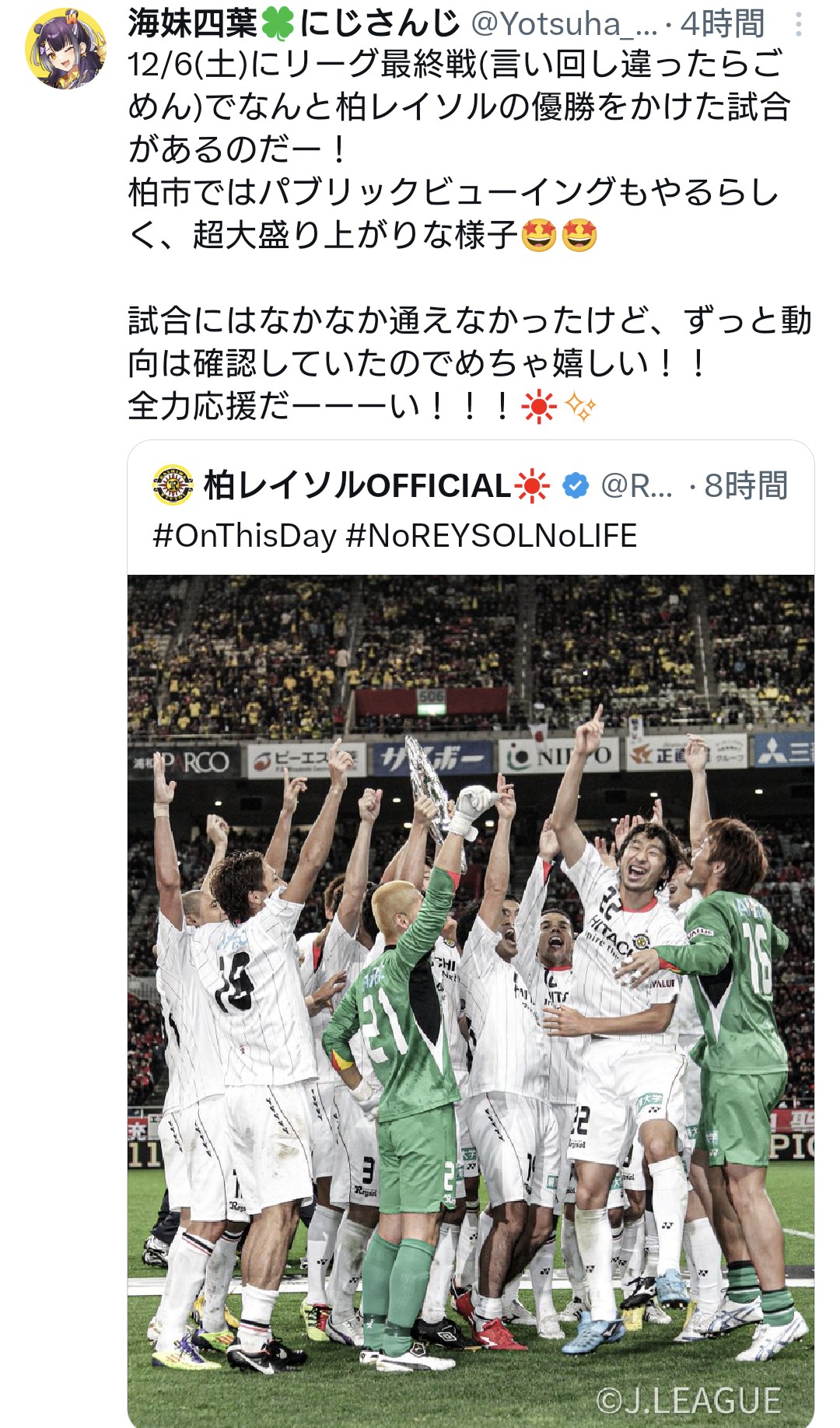Screen dimensions: 840x1428
Task: Open the quoted tweet's 8時間 timestamp
Action: click(x=746, y=486)
